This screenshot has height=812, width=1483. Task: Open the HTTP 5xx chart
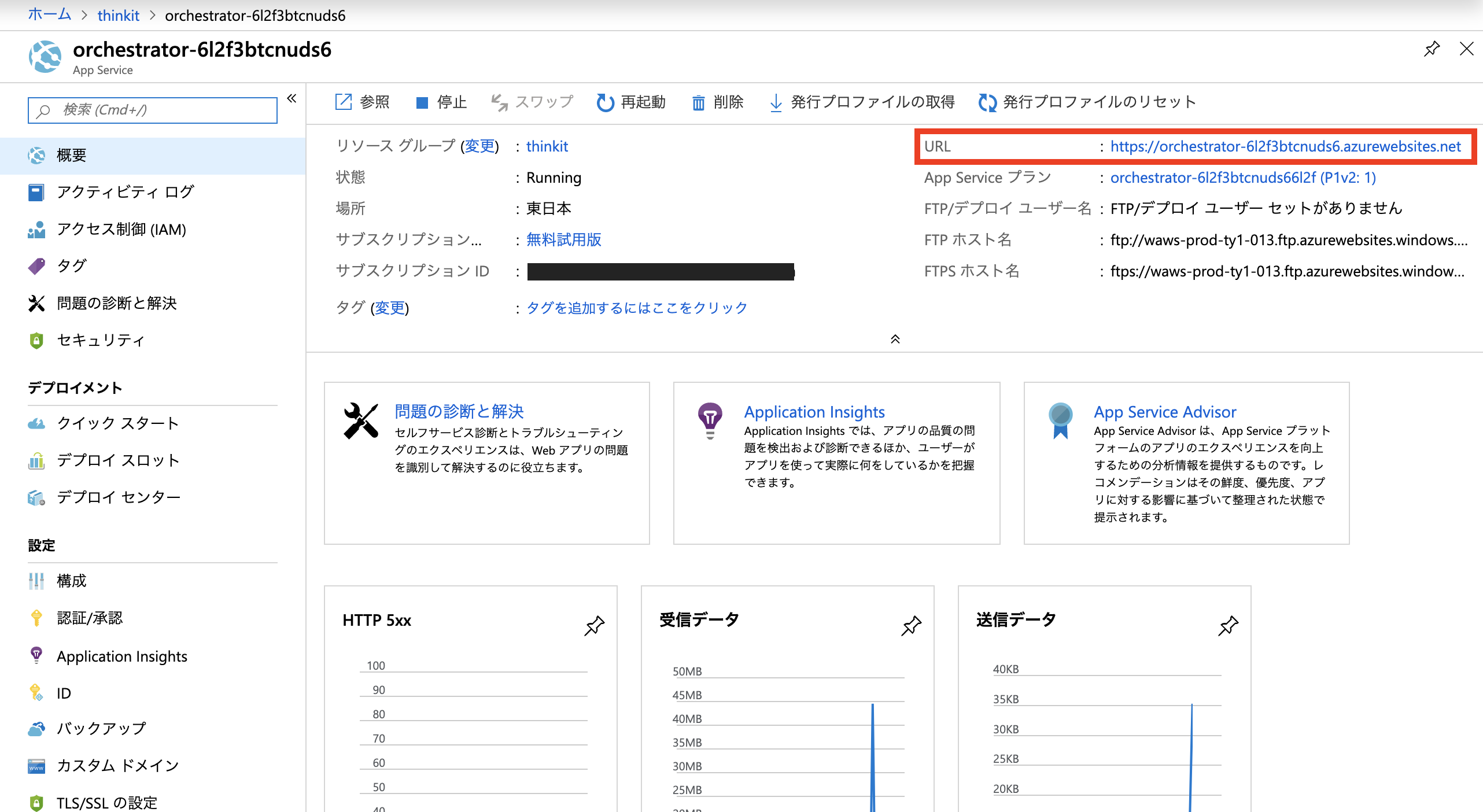point(471,699)
